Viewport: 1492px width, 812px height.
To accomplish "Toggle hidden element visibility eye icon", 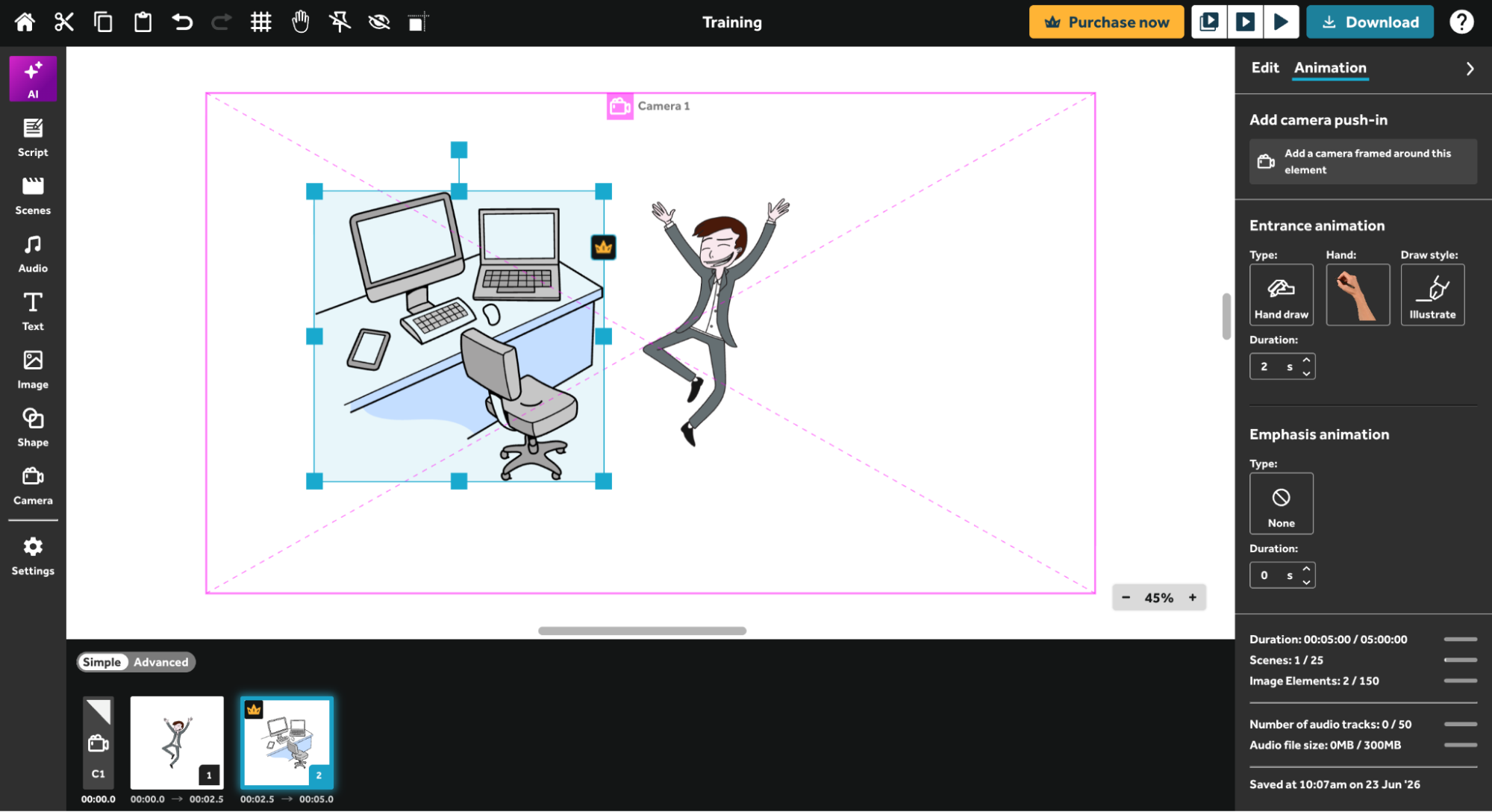I will click(x=379, y=22).
